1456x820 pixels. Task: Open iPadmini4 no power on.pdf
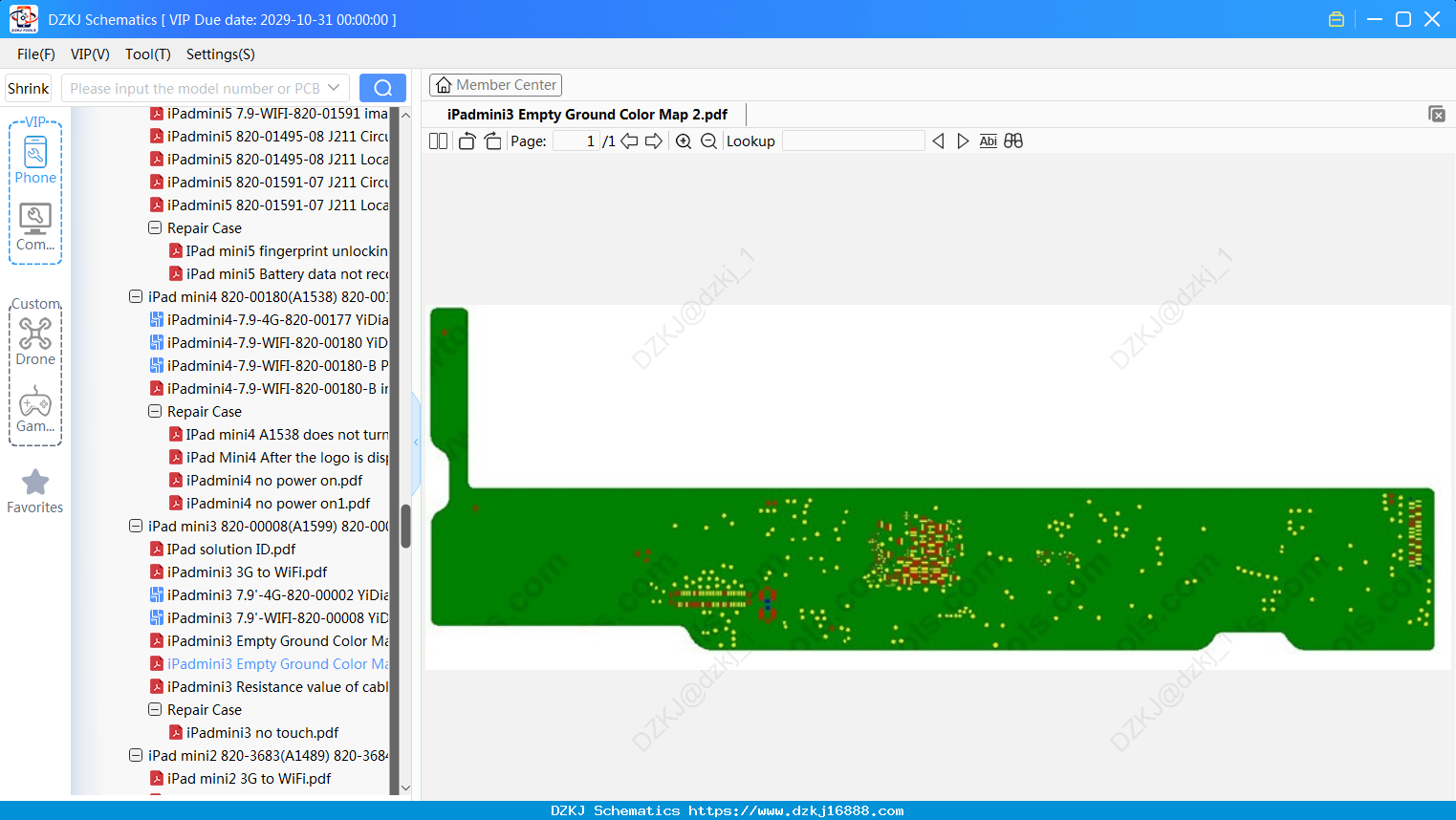coord(266,481)
